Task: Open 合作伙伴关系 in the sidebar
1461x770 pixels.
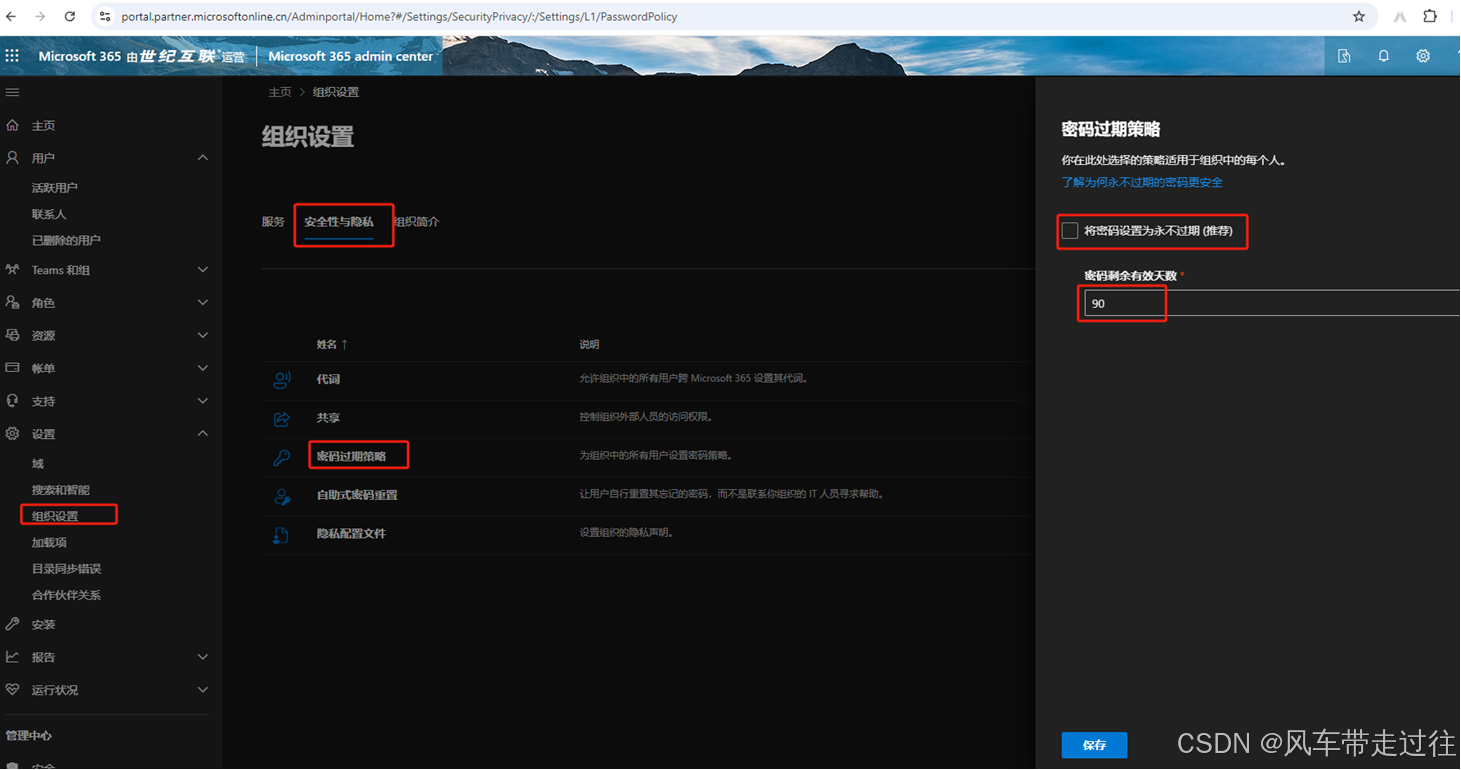Action: pos(66,596)
